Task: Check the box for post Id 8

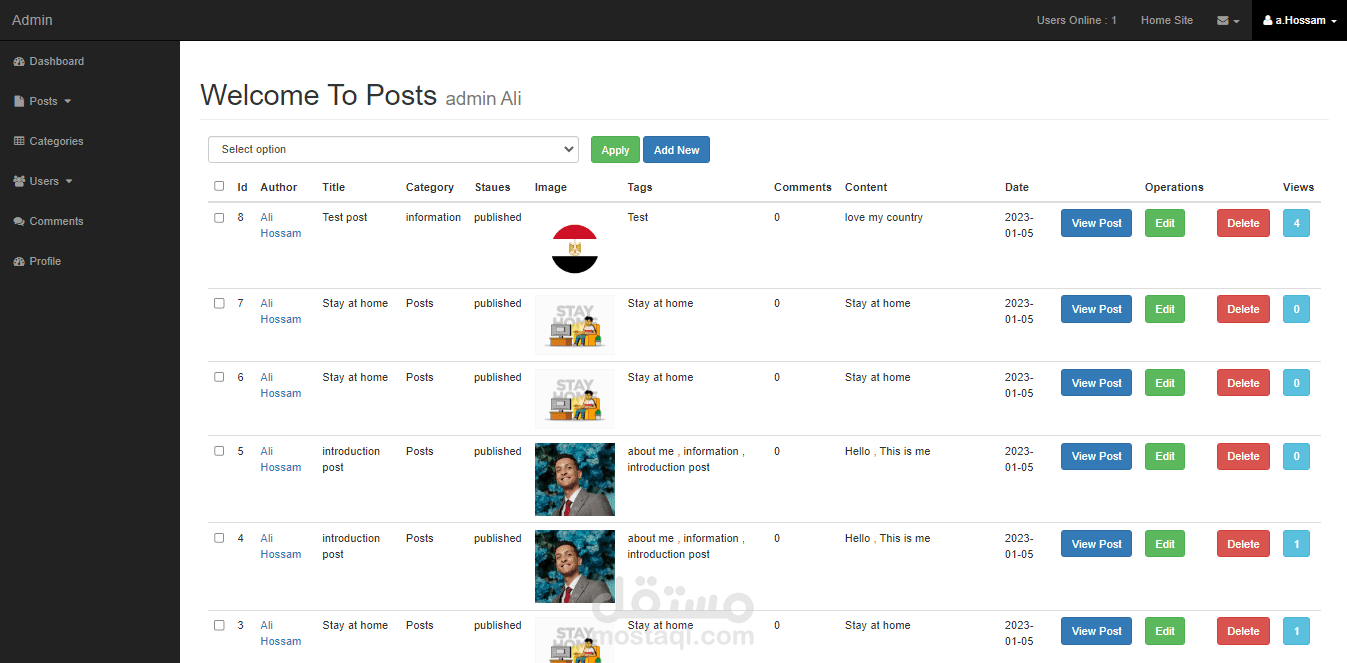Action: [x=219, y=218]
